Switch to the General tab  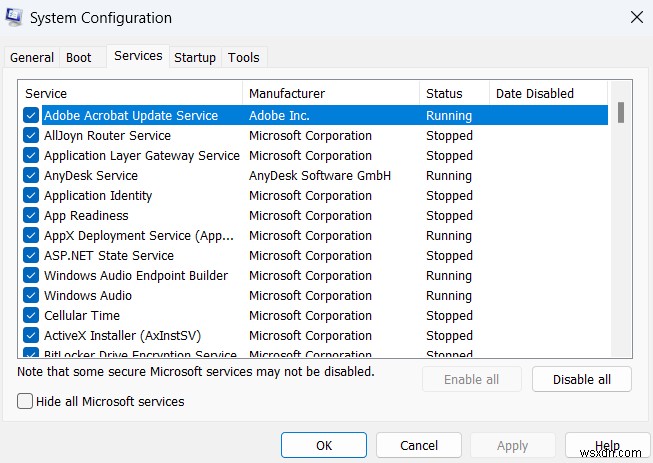[x=32, y=58]
